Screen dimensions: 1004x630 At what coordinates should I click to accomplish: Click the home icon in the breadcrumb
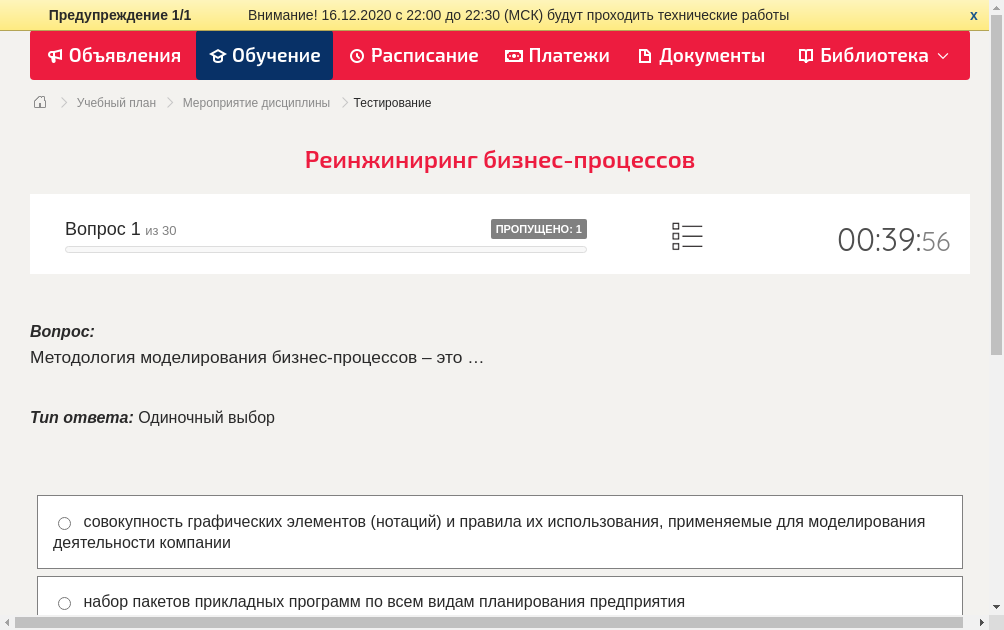39,102
